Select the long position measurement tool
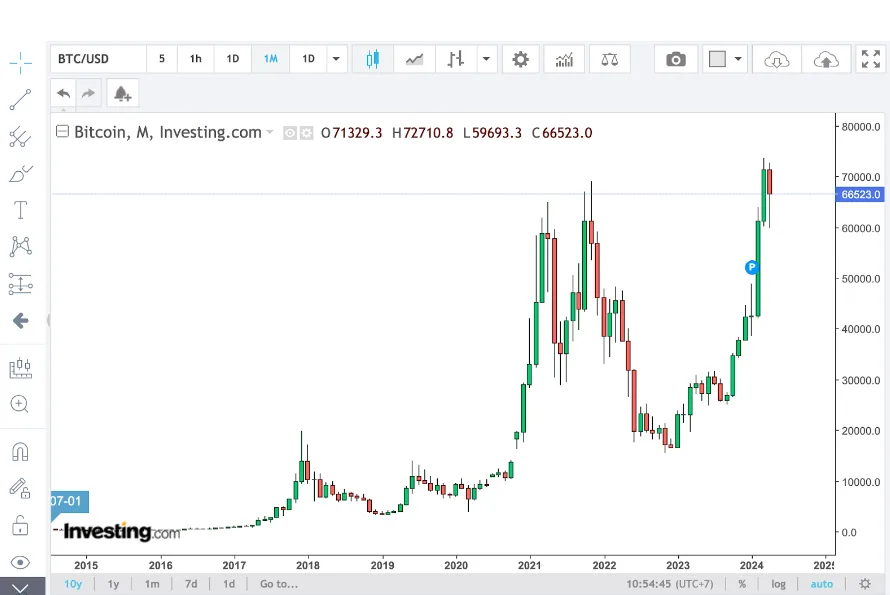890x595 pixels. coord(20,283)
